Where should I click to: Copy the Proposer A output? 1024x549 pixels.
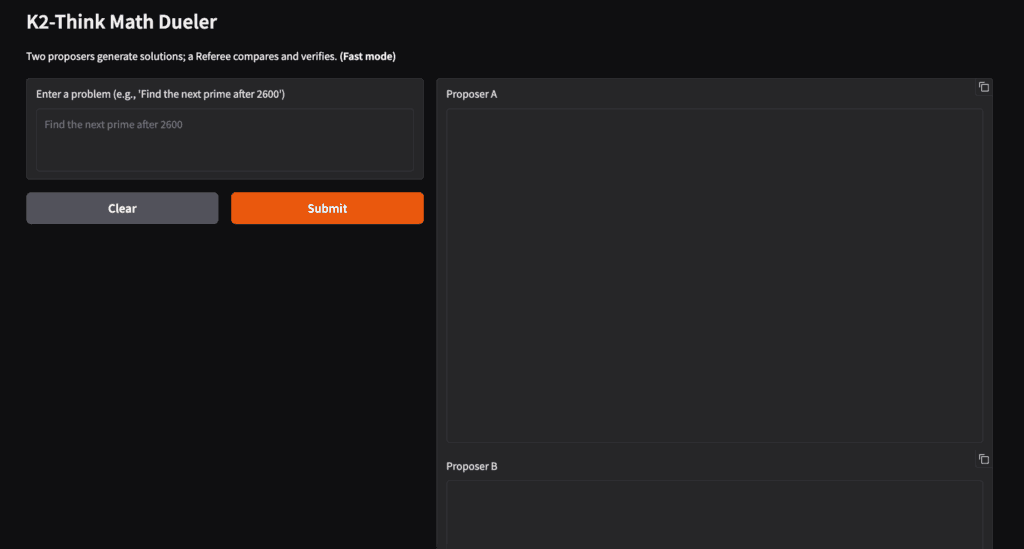pos(983,87)
